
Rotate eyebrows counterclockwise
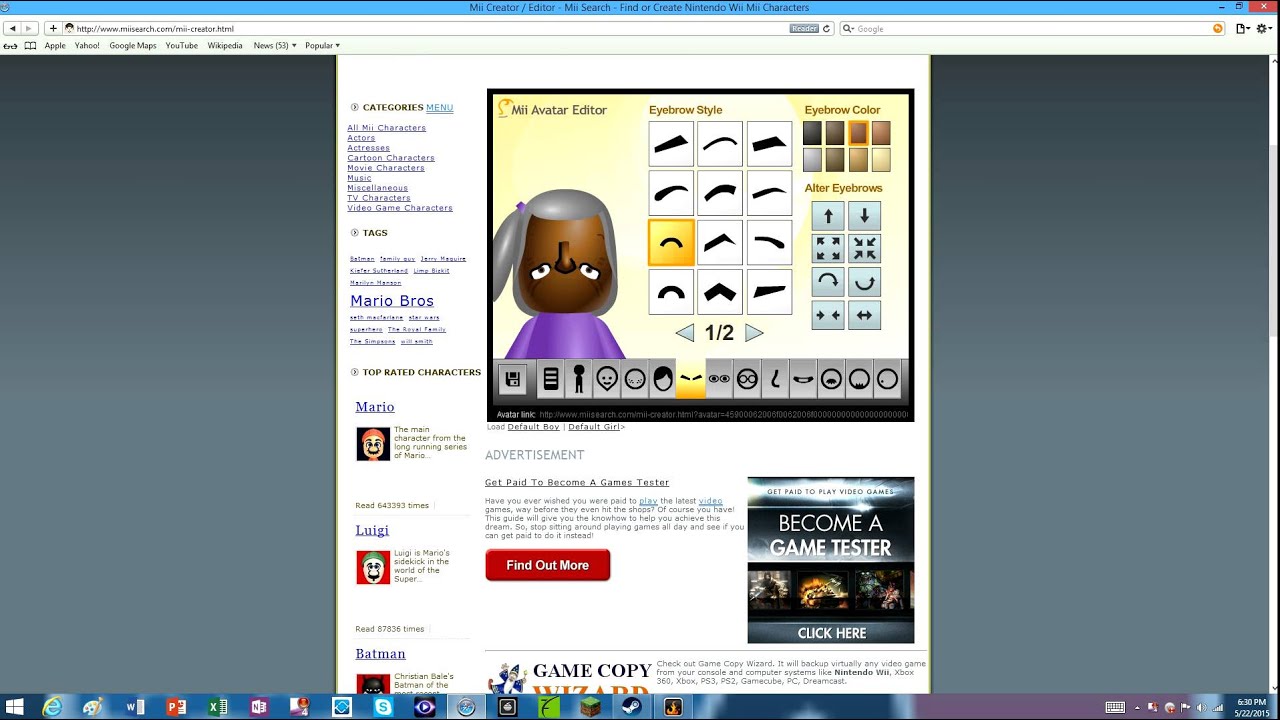[864, 282]
